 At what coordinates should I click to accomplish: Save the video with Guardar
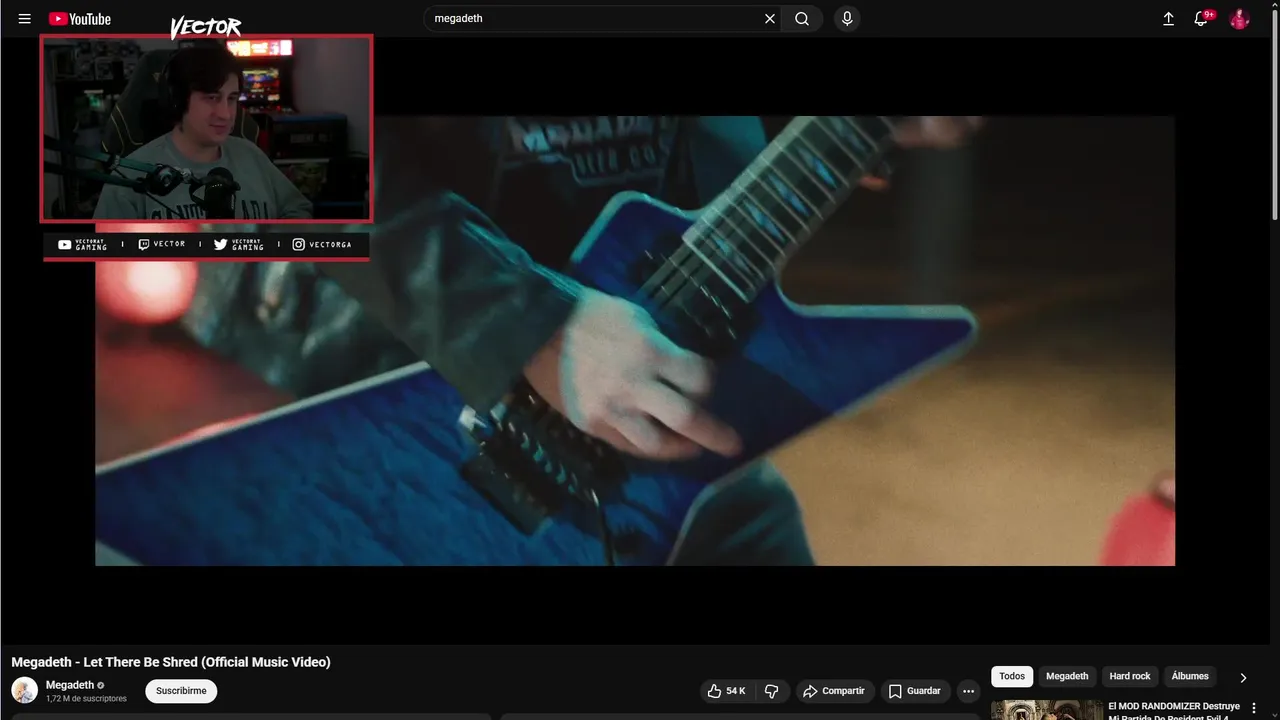[x=915, y=691]
